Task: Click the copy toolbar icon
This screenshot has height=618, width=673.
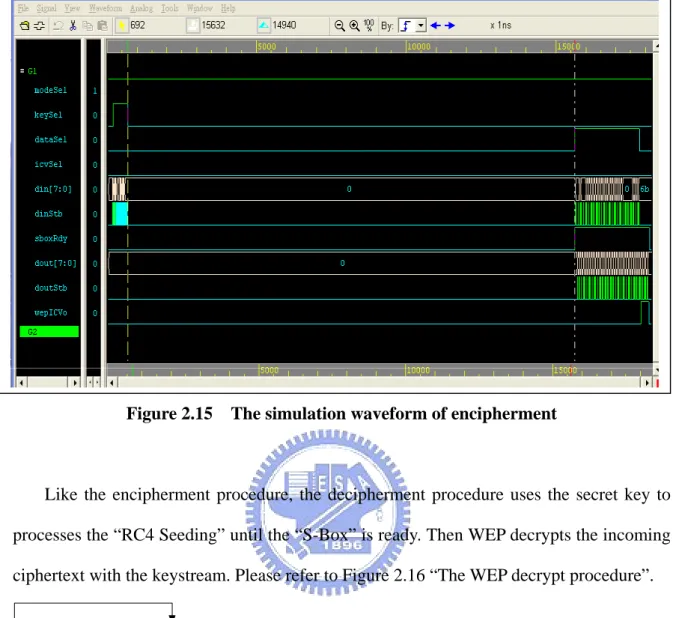Action: point(88,26)
